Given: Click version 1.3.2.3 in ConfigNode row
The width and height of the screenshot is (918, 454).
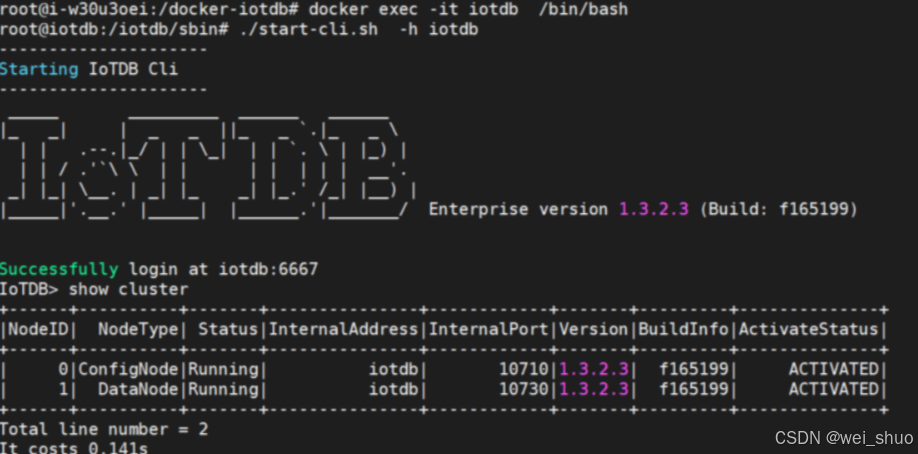Looking at the screenshot, I should coord(594,369).
